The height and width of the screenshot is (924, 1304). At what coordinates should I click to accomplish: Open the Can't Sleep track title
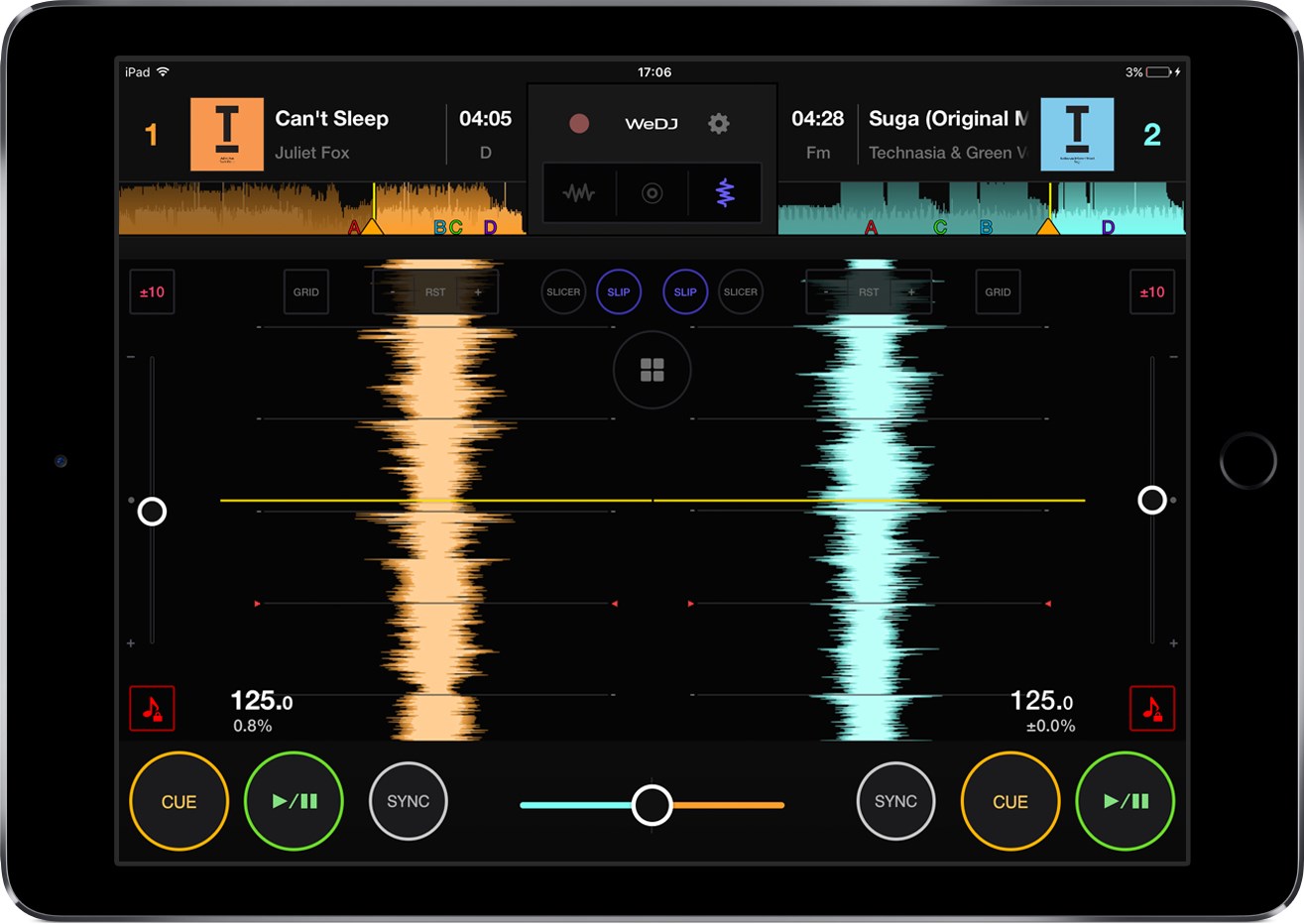[333, 118]
